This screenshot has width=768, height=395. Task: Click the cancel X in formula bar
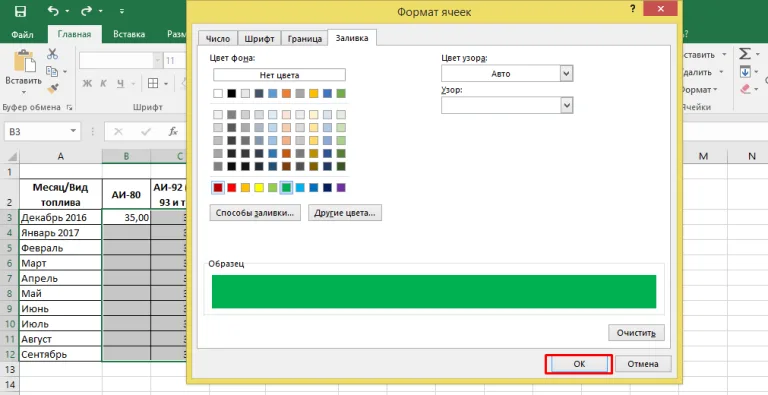[x=119, y=131]
